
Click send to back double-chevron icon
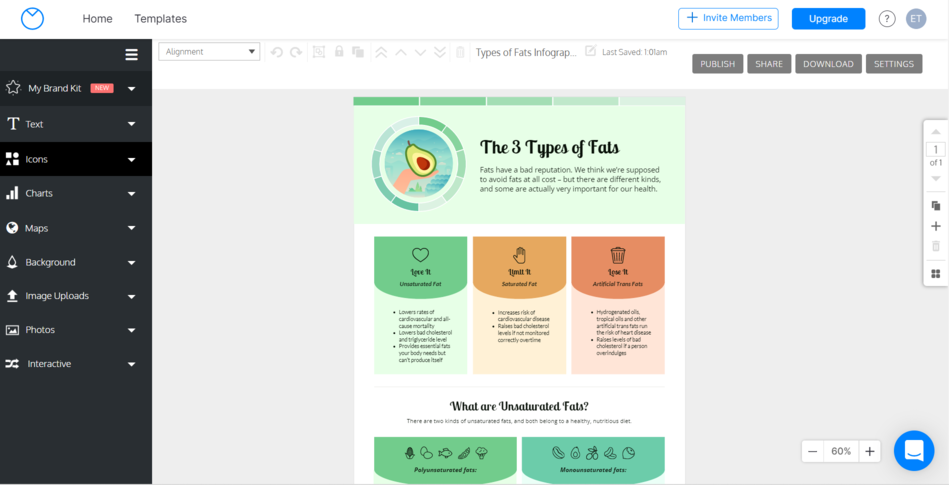[440, 52]
